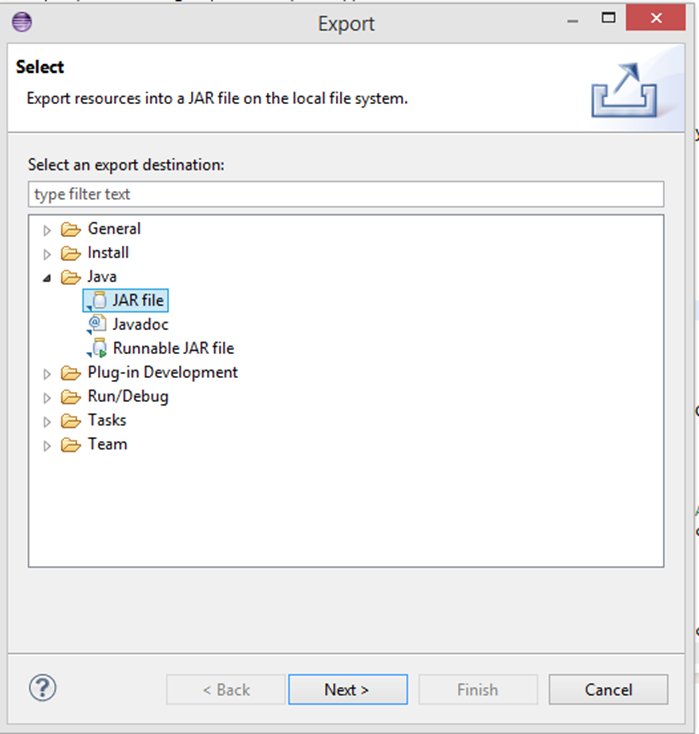Click the Runnable JAR file icon
The width and height of the screenshot is (699, 734).
pyautogui.click(x=97, y=348)
